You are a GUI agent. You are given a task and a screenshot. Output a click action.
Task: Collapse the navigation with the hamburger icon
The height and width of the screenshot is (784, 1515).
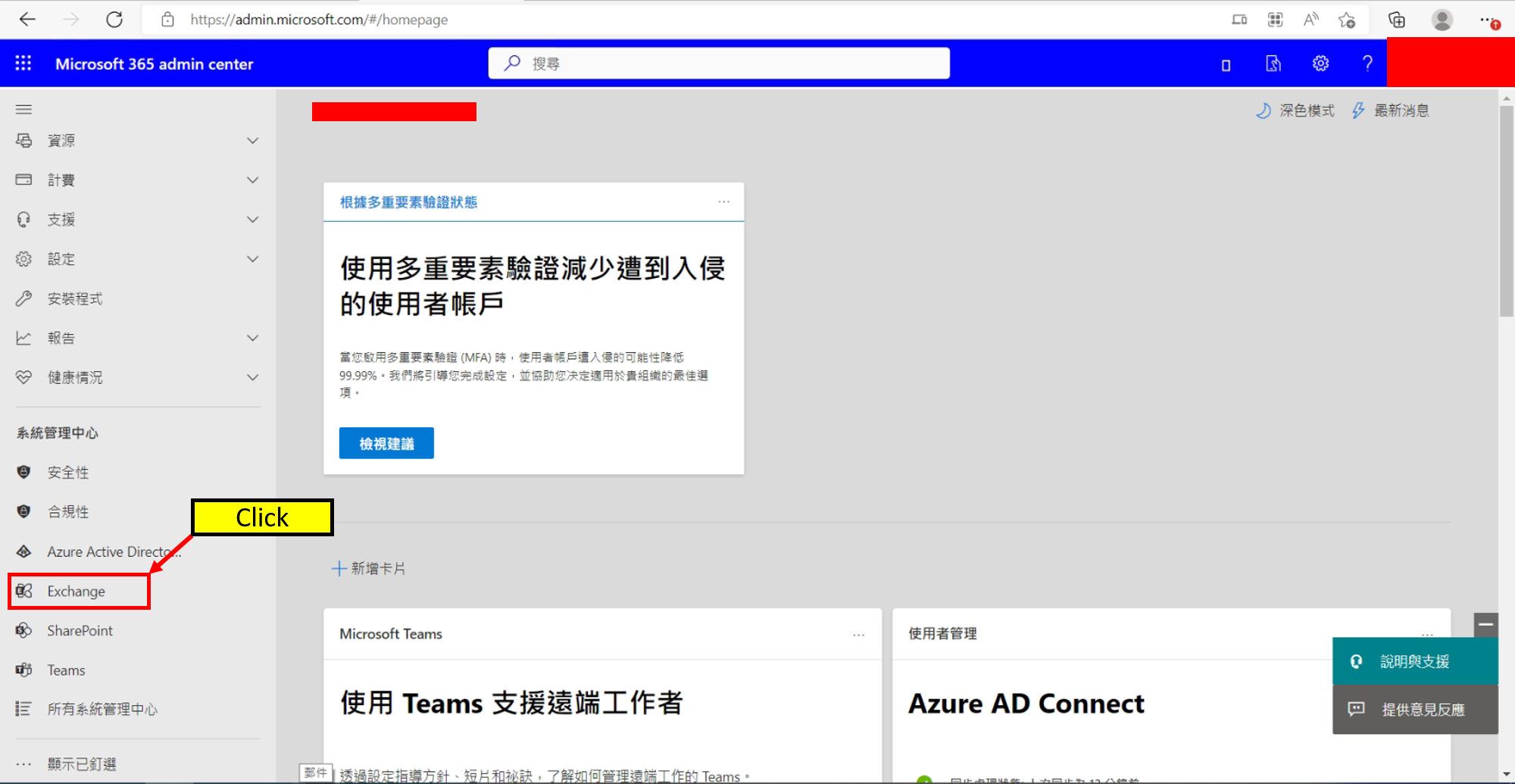pos(23,109)
